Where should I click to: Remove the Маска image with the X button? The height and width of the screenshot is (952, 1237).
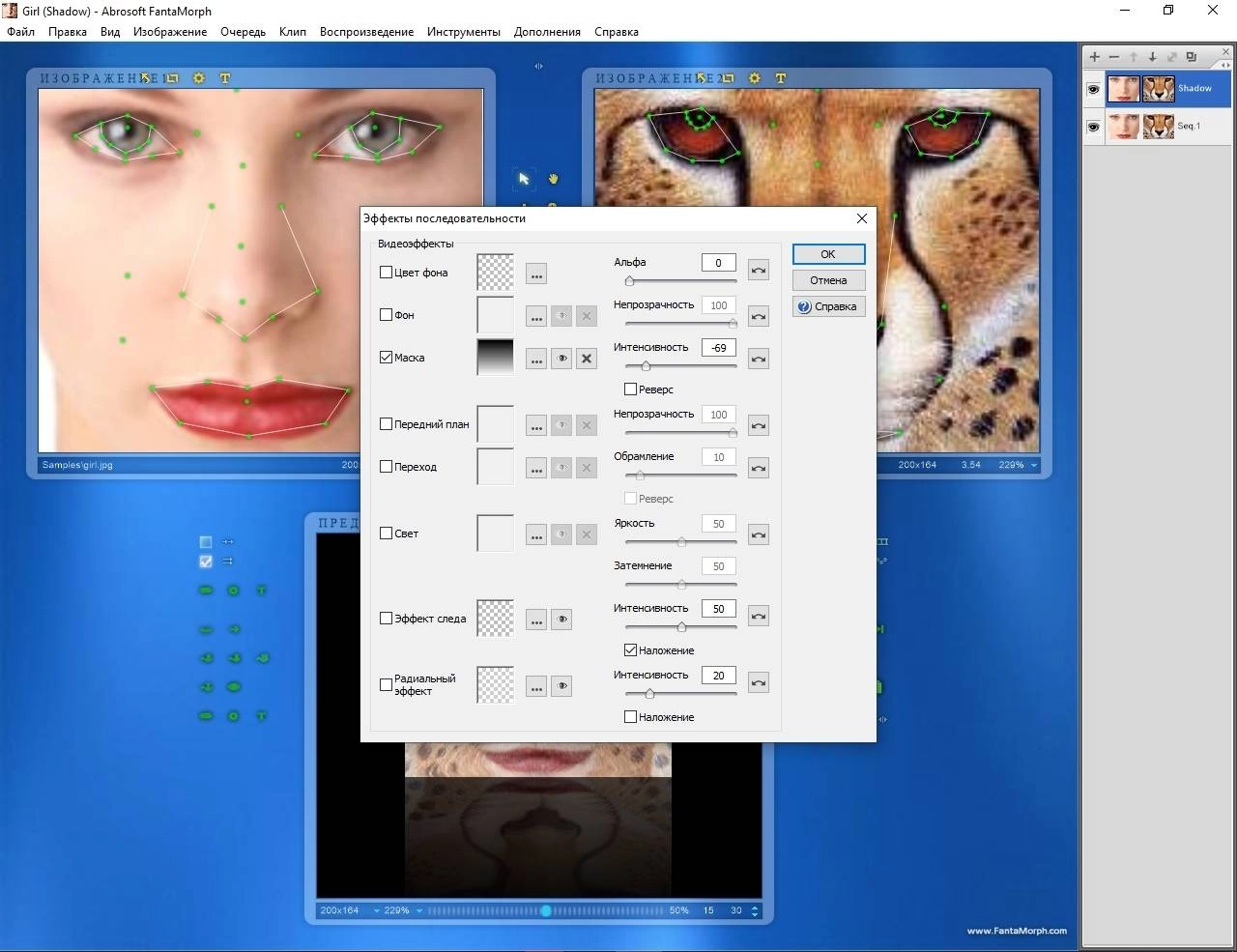587,359
